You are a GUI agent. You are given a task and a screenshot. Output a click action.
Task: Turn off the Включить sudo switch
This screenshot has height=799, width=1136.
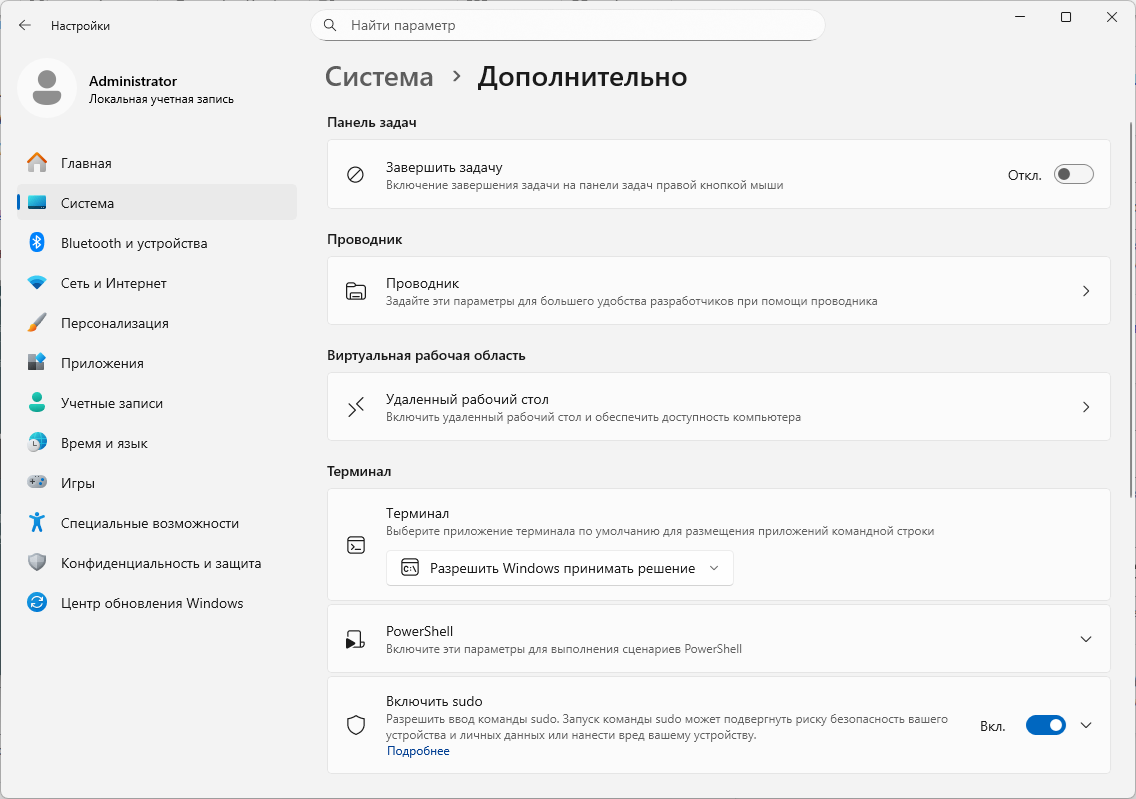(1045, 726)
